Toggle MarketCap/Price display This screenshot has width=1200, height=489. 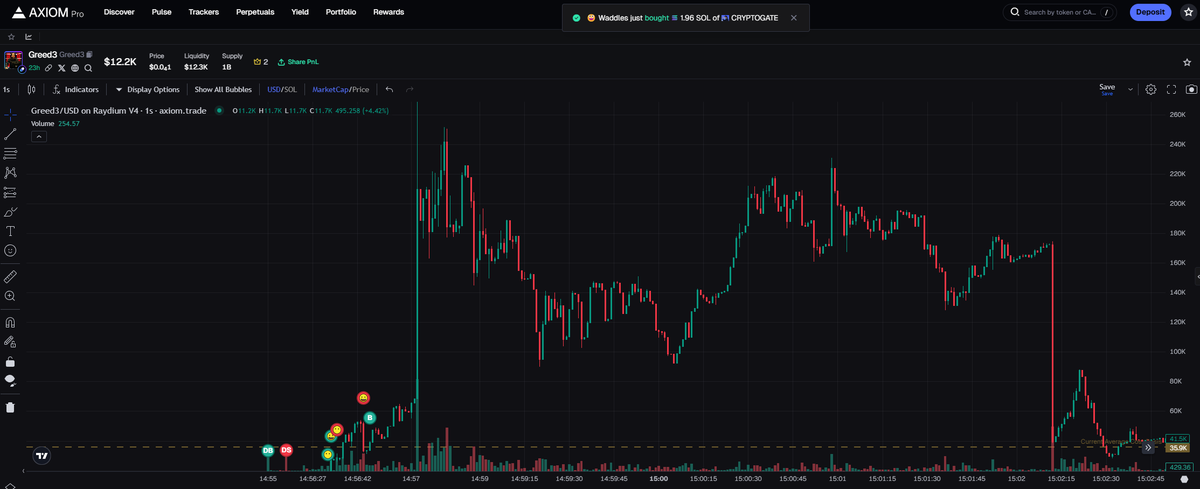tap(340, 89)
